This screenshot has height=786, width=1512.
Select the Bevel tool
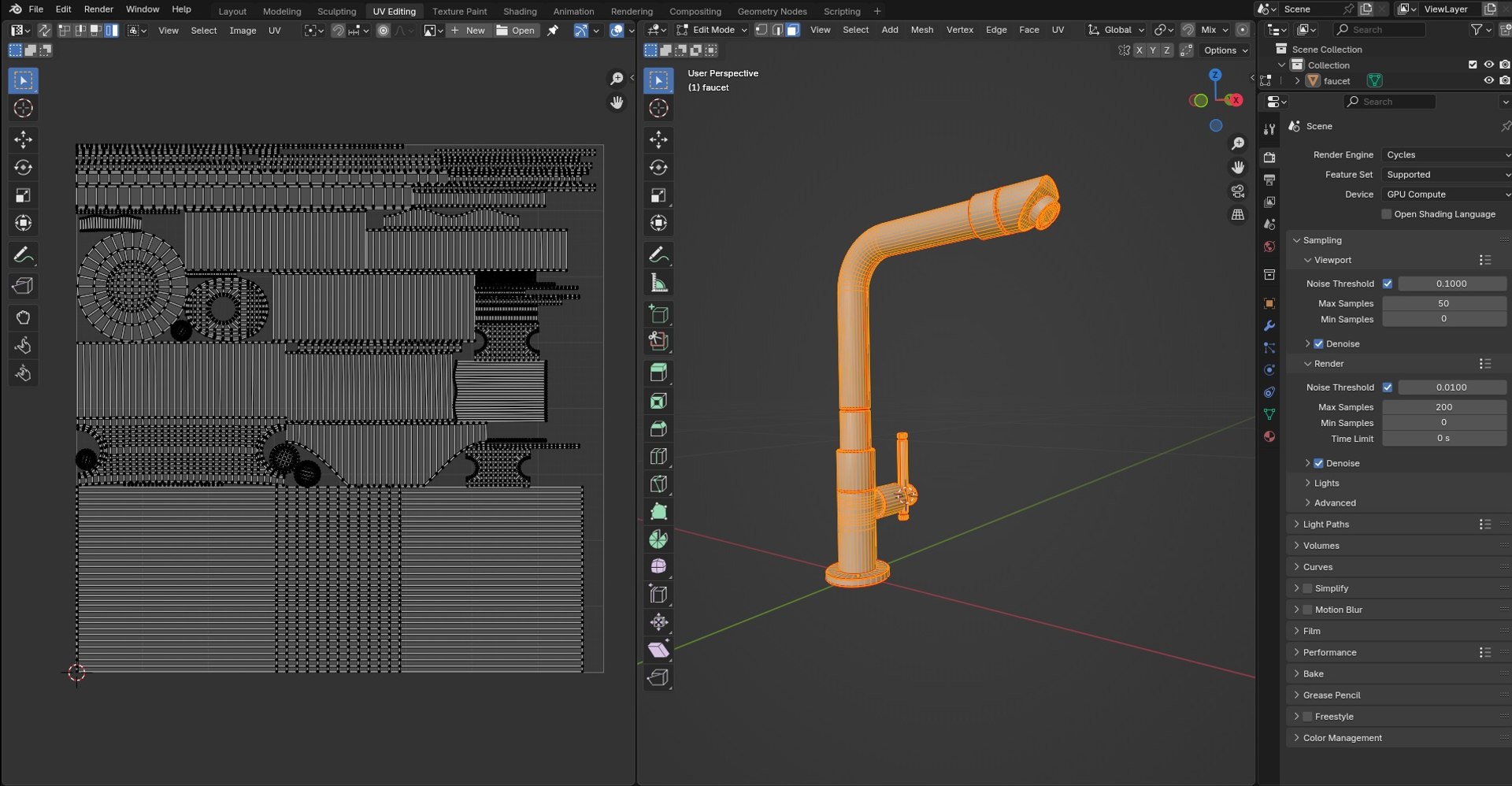pyautogui.click(x=658, y=428)
